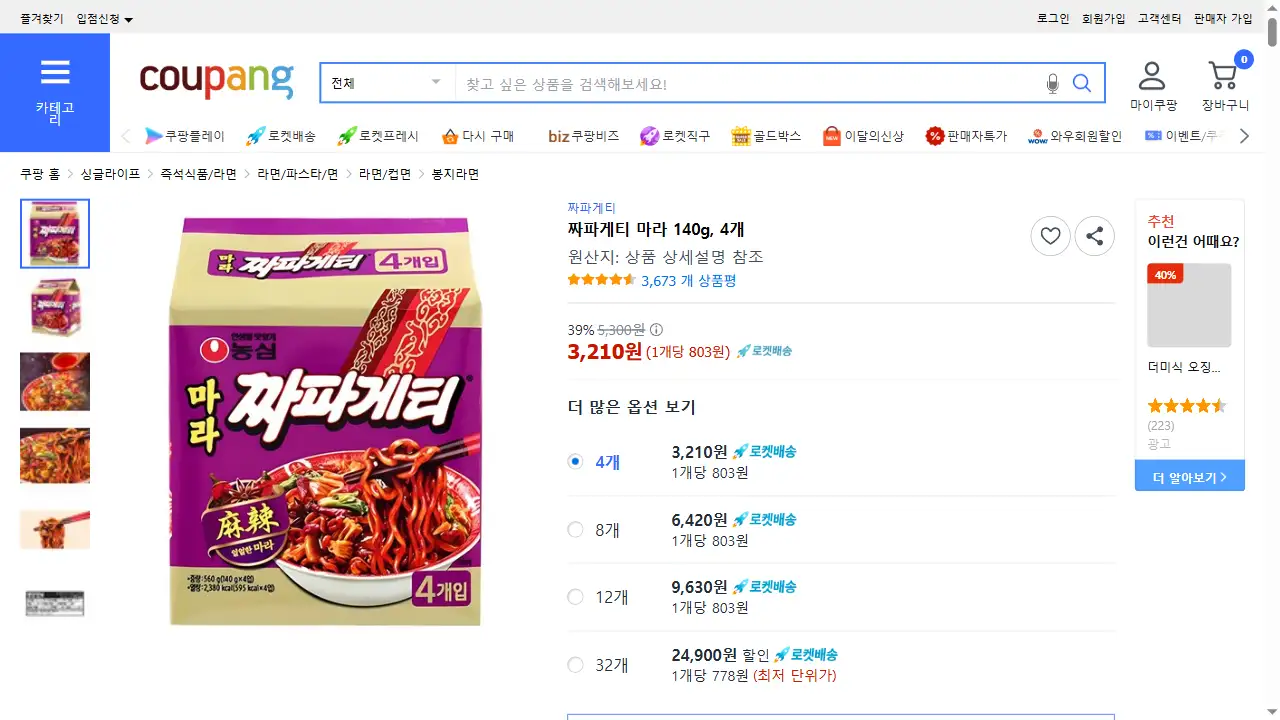Open 이달의신상 shortcut

coord(863,136)
